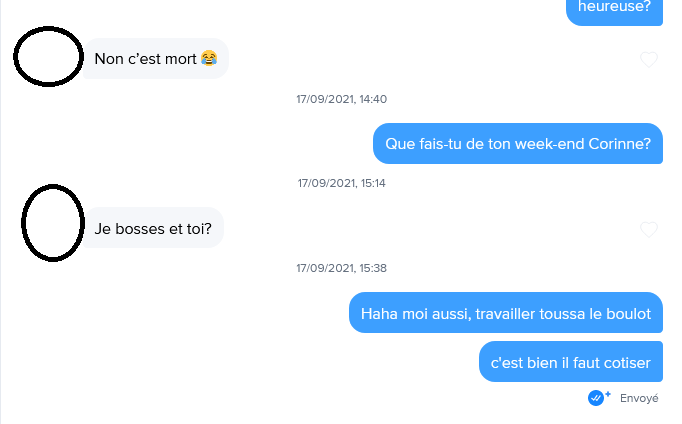This screenshot has width=682, height=424.
Task: Click the blue double-check read receipt icon
Action: (595, 398)
